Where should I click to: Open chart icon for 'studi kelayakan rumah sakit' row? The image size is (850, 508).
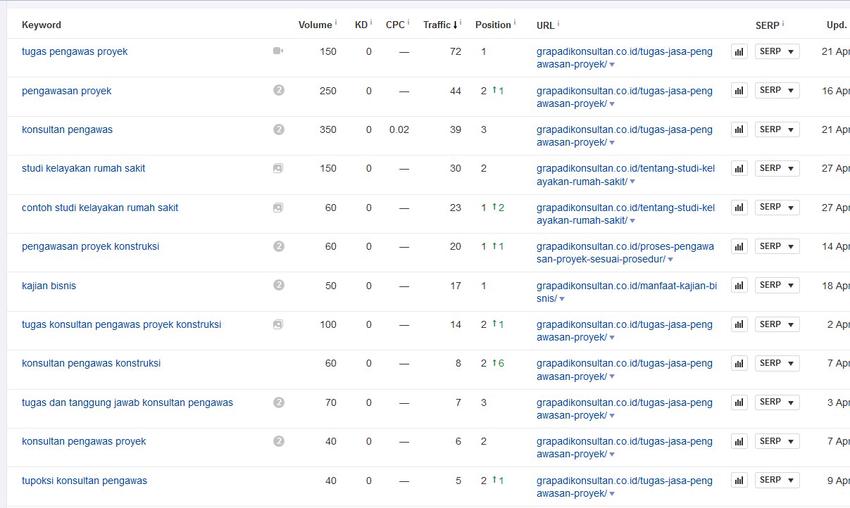coord(739,169)
